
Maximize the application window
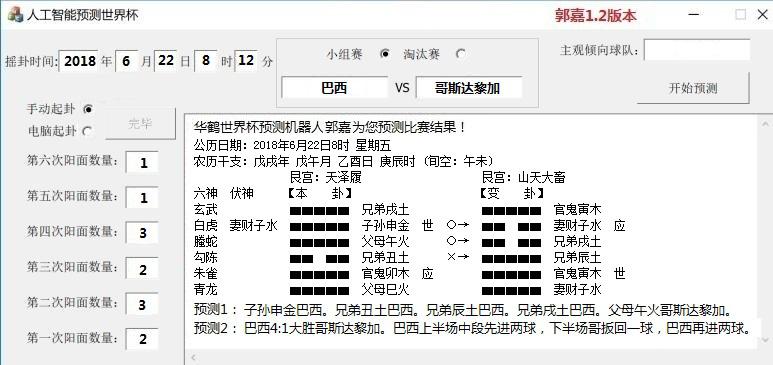point(740,15)
